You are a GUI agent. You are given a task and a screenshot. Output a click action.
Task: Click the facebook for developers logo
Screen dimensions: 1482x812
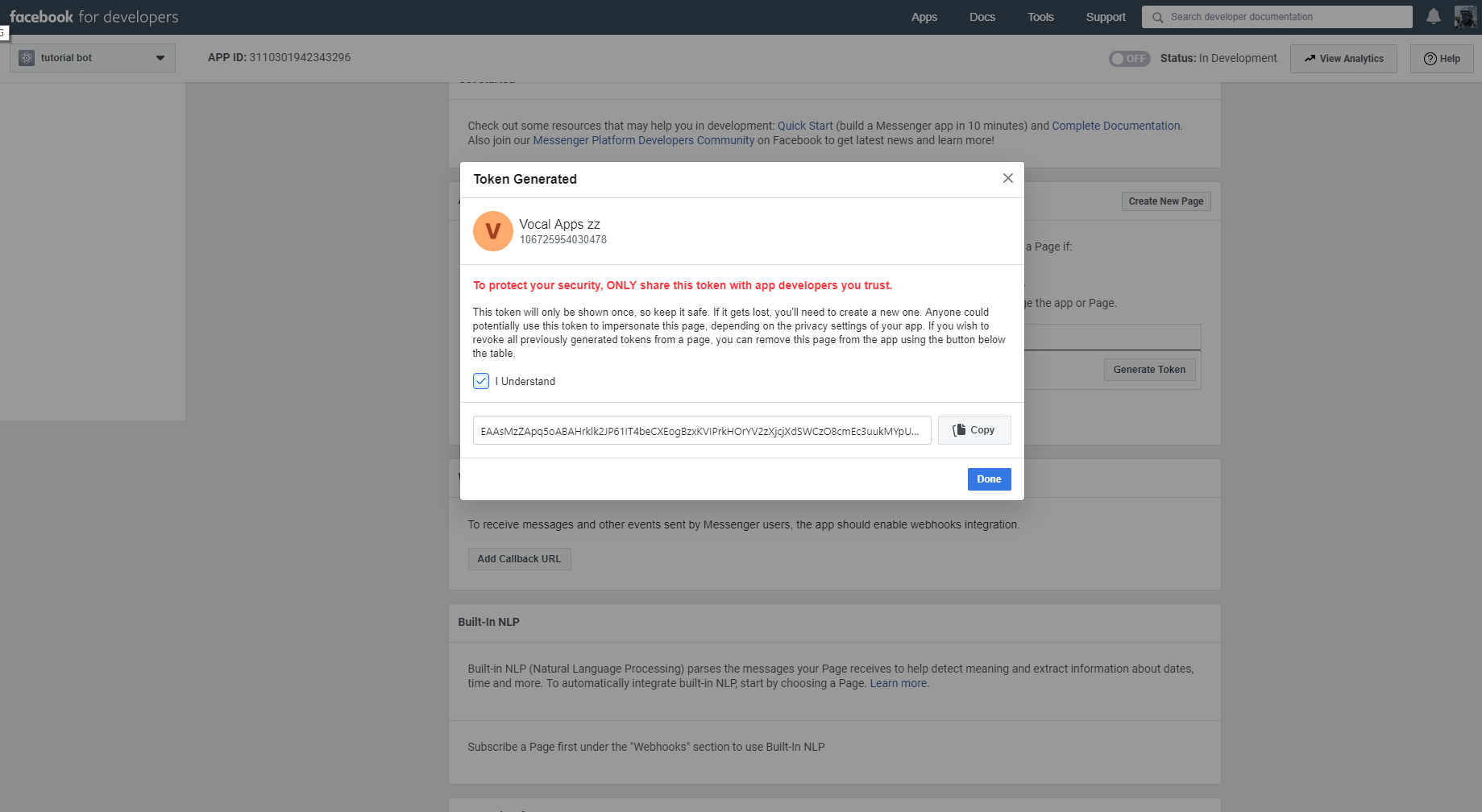(93, 17)
